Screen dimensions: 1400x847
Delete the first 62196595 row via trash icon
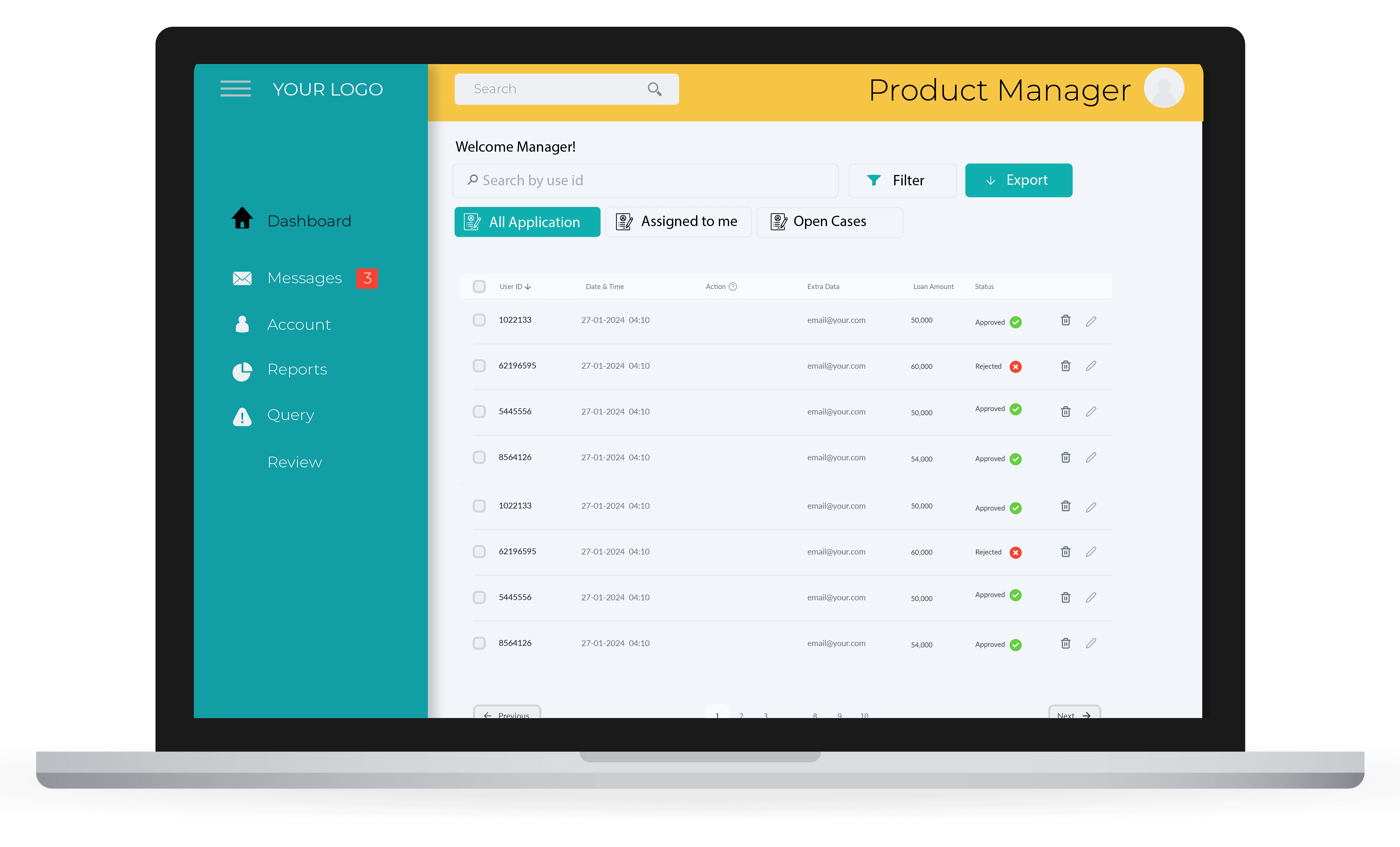[x=1065, y=366]
